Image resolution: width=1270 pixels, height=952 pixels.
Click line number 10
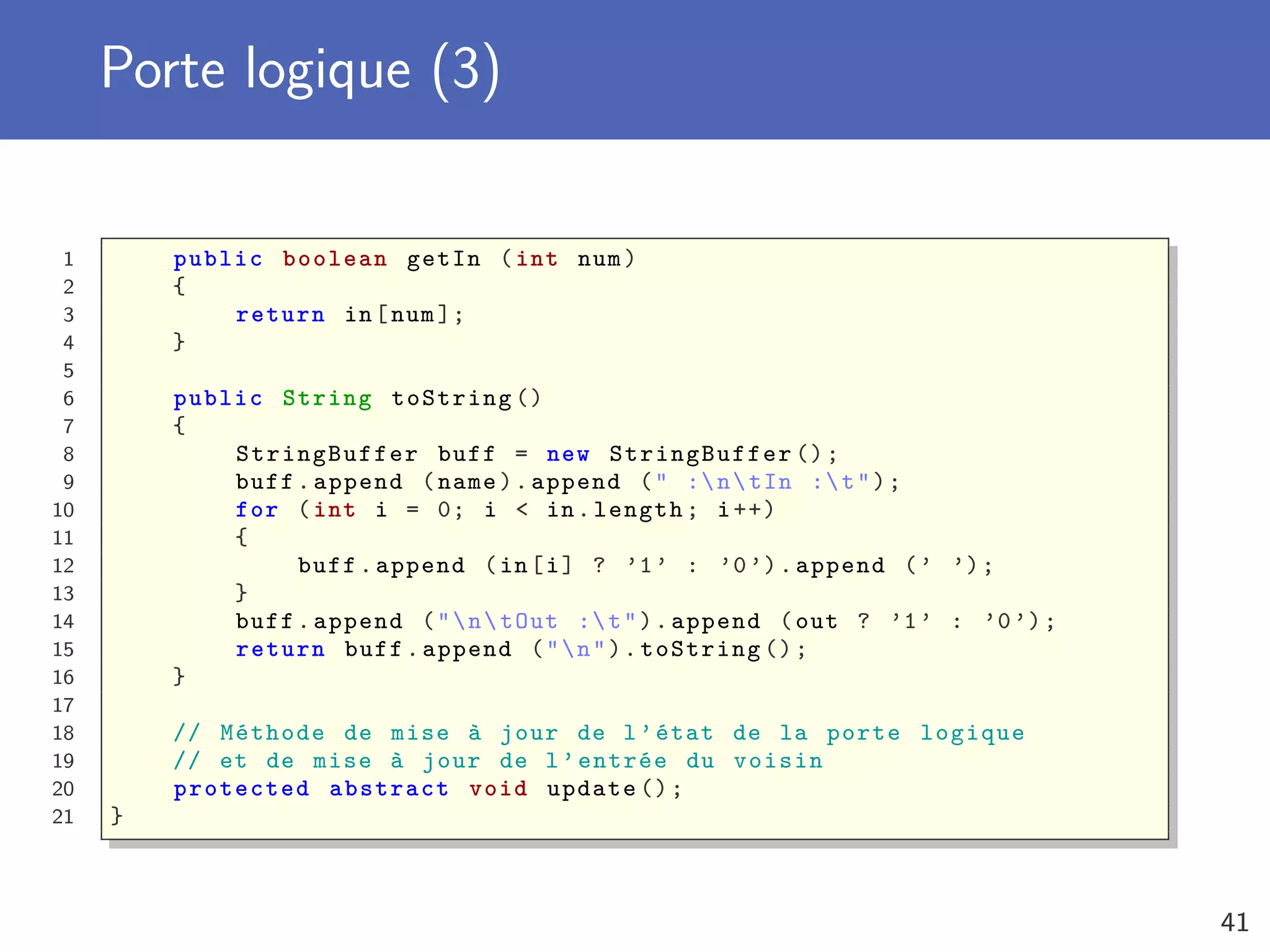tap(63, 510)
